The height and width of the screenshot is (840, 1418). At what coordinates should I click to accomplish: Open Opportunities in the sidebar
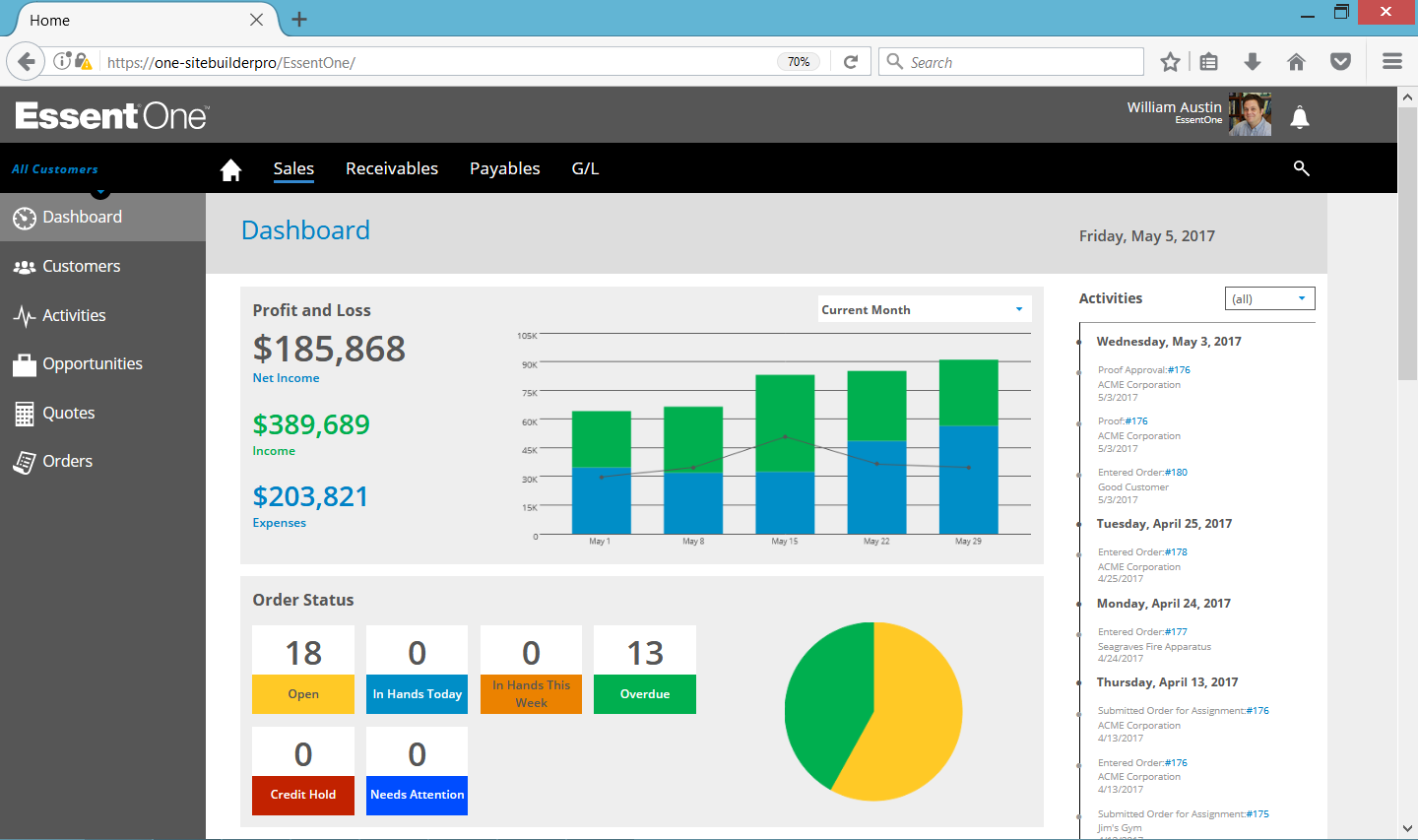102,363
